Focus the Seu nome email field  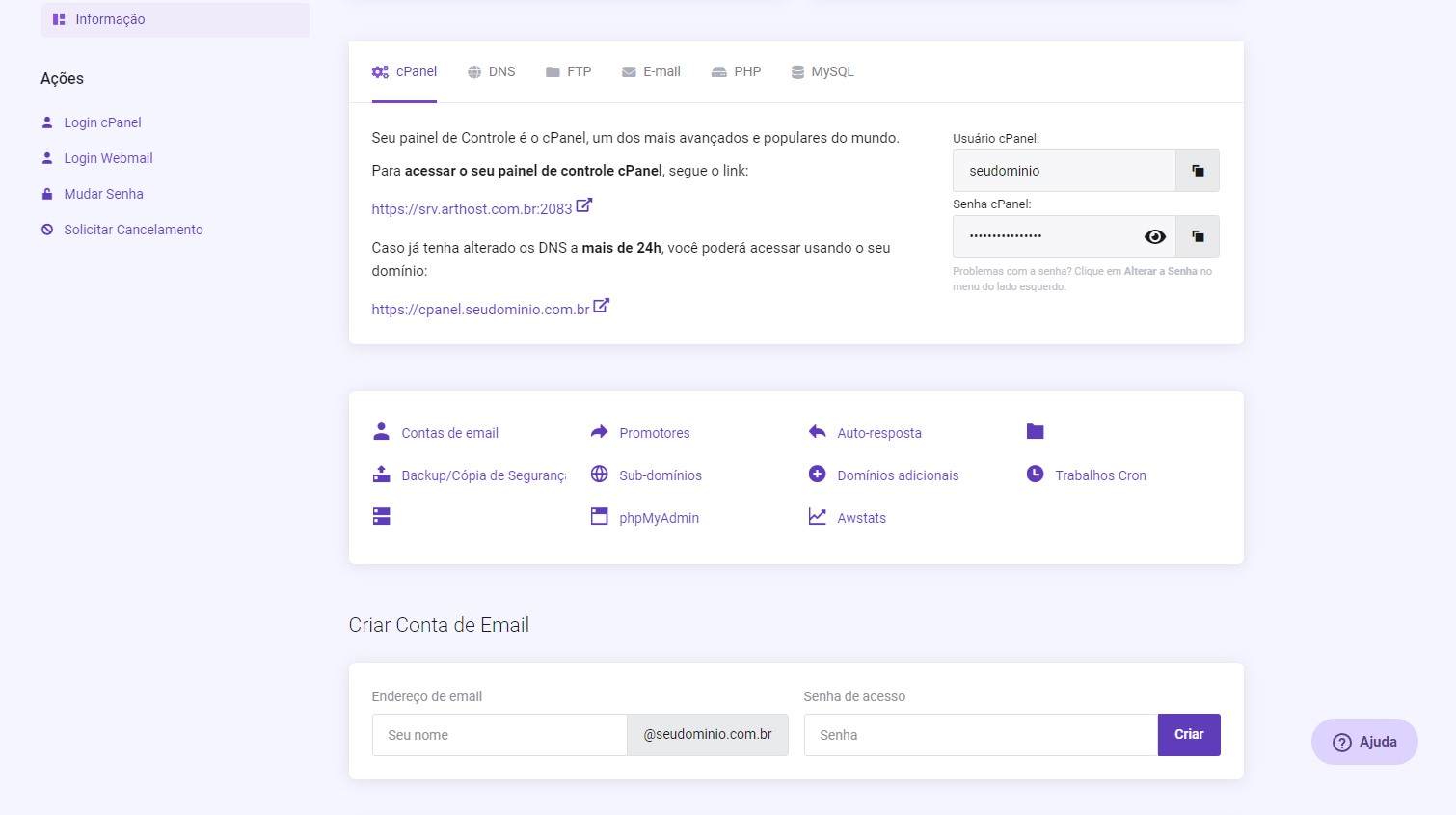tap(499, 735)
